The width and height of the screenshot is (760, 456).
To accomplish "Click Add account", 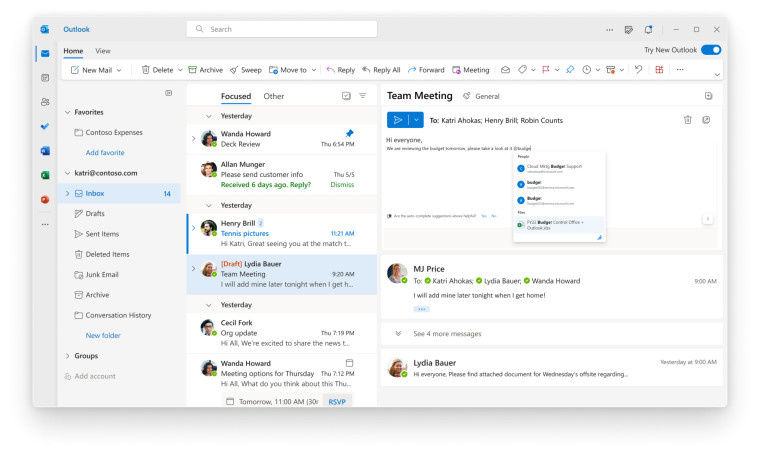I will pos(90,376).
